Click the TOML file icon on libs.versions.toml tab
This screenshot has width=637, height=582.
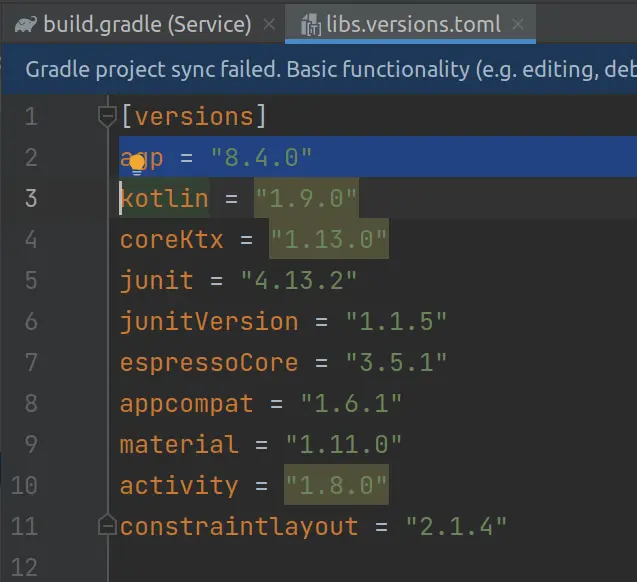point(311,25)
